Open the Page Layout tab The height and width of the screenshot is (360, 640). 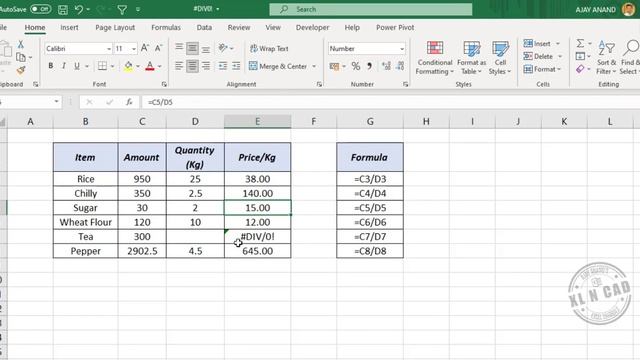click(115, 27)
